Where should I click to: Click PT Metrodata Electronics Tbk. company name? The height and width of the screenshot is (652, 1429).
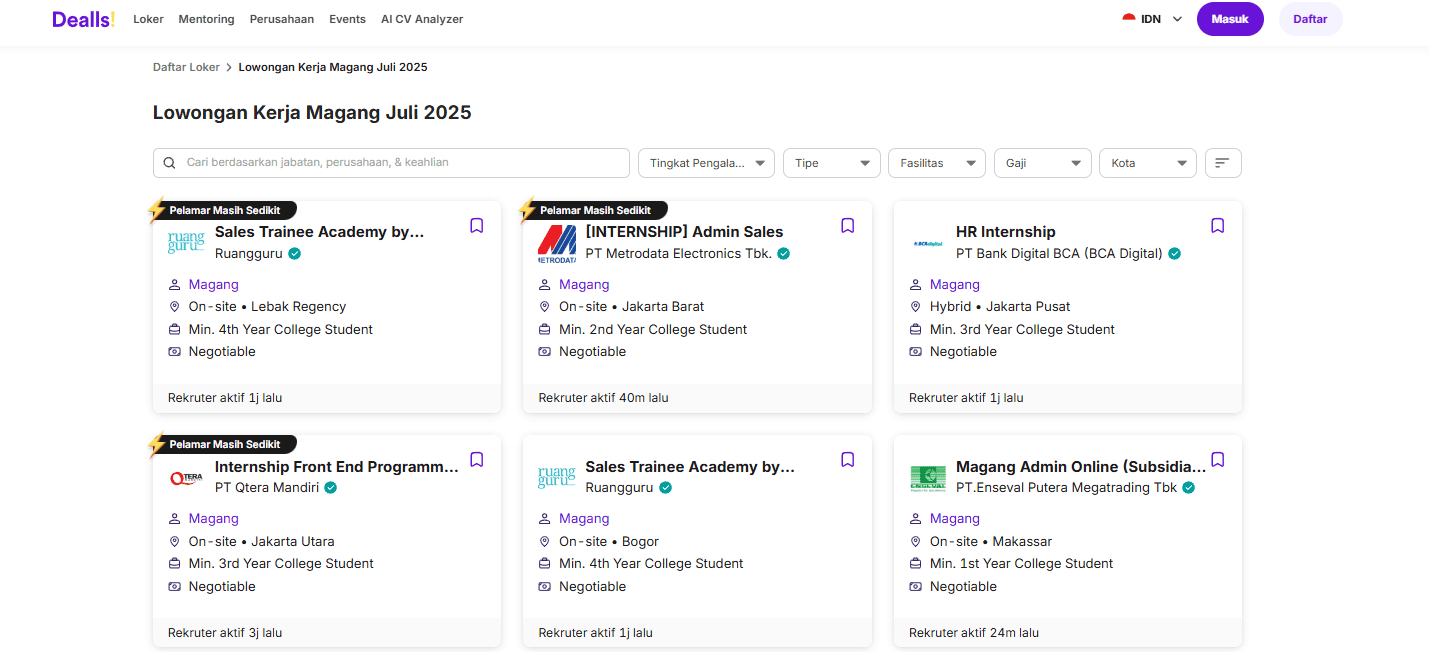(678, 254)
